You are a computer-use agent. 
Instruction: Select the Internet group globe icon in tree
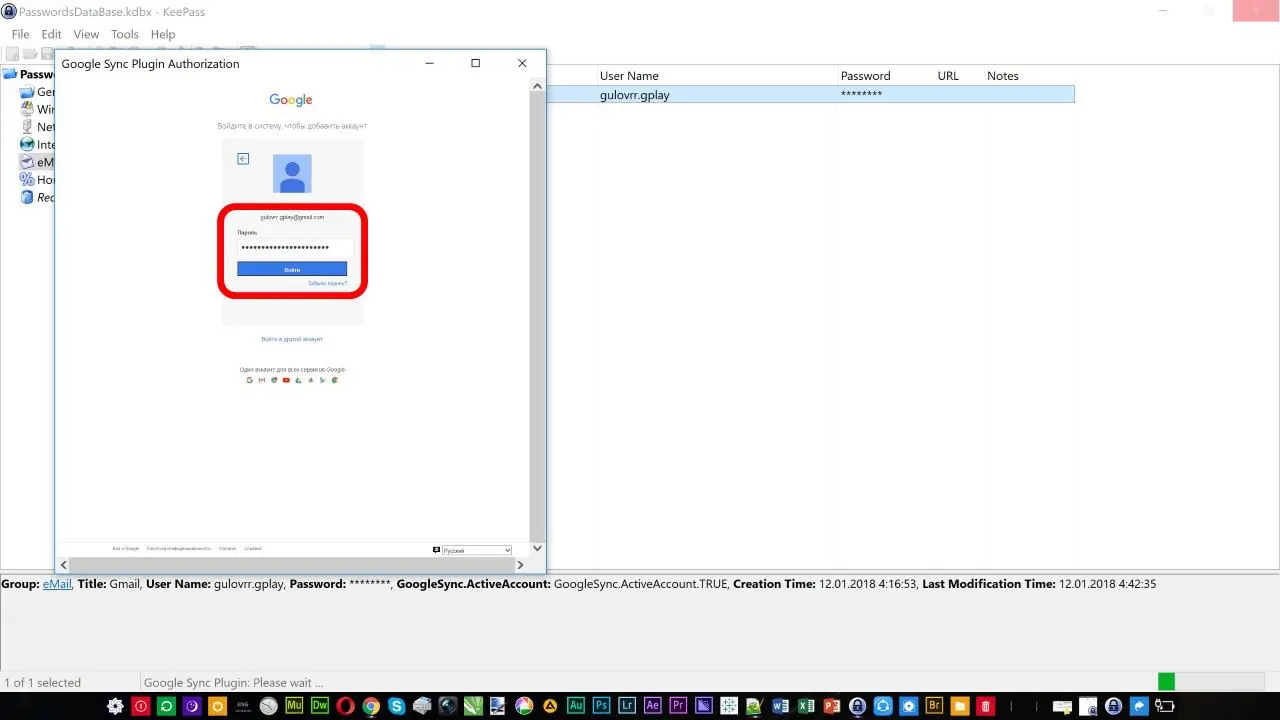point(27,144)
